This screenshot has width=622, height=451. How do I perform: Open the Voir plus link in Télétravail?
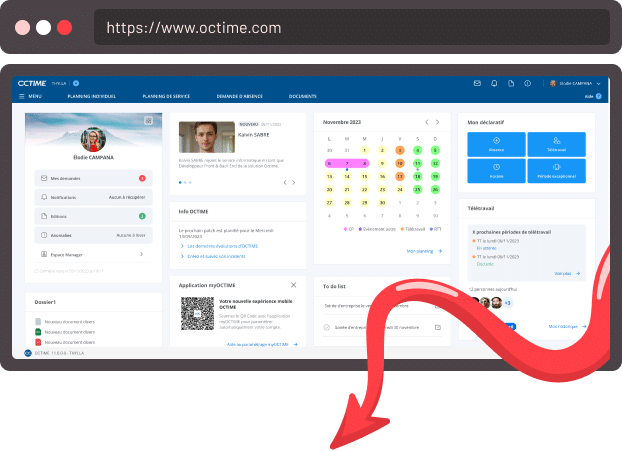click(x=567, y=273)
